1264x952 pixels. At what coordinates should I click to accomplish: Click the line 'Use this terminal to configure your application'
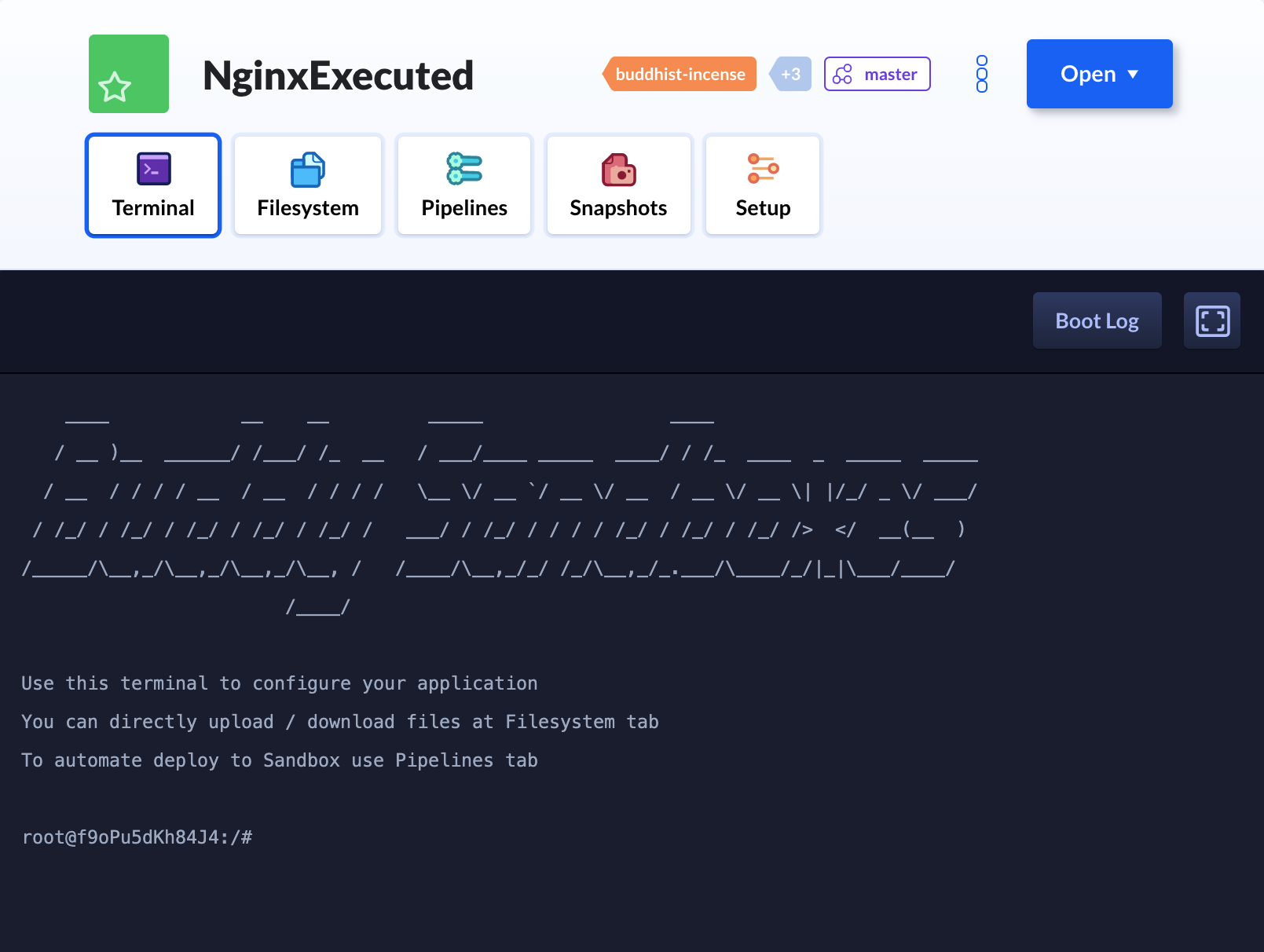(280, 683)
